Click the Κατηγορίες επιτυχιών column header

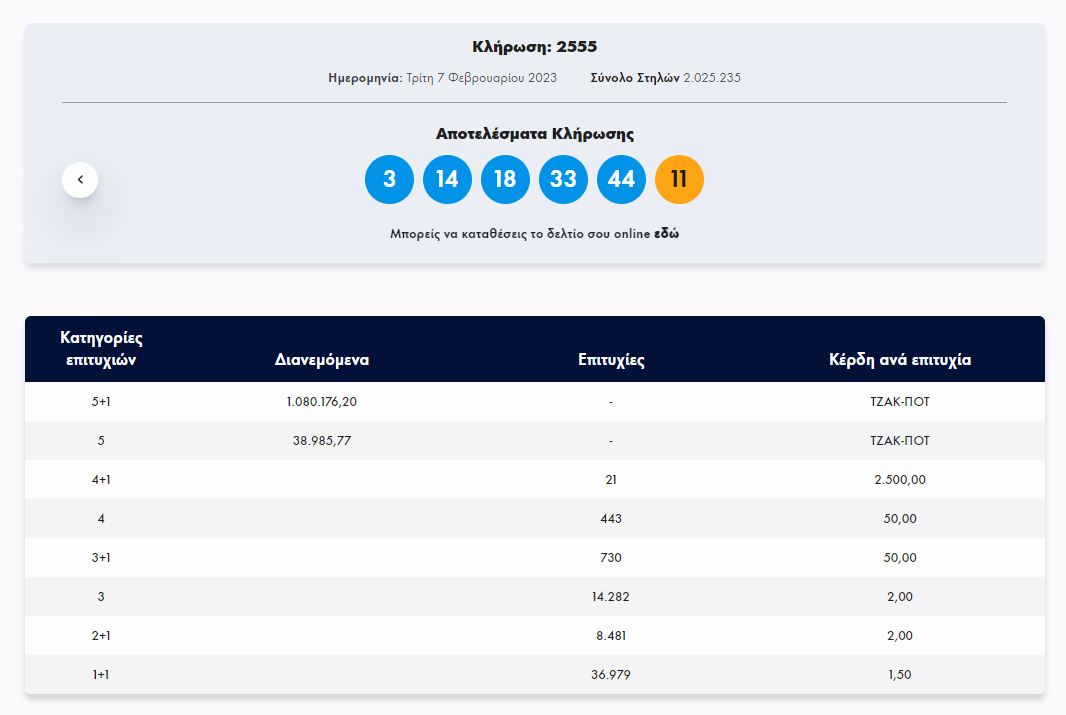point(101,349)
